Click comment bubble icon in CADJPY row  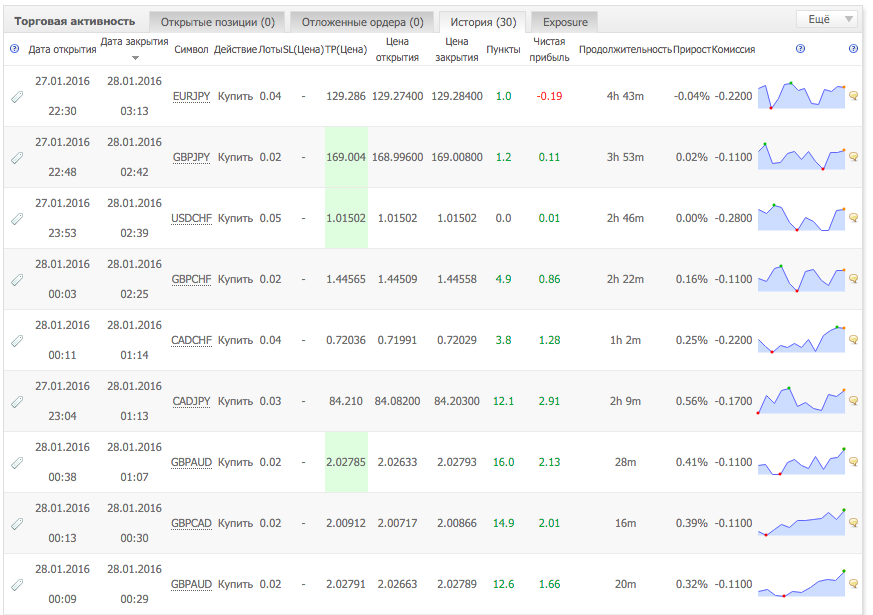click(854, 401)
